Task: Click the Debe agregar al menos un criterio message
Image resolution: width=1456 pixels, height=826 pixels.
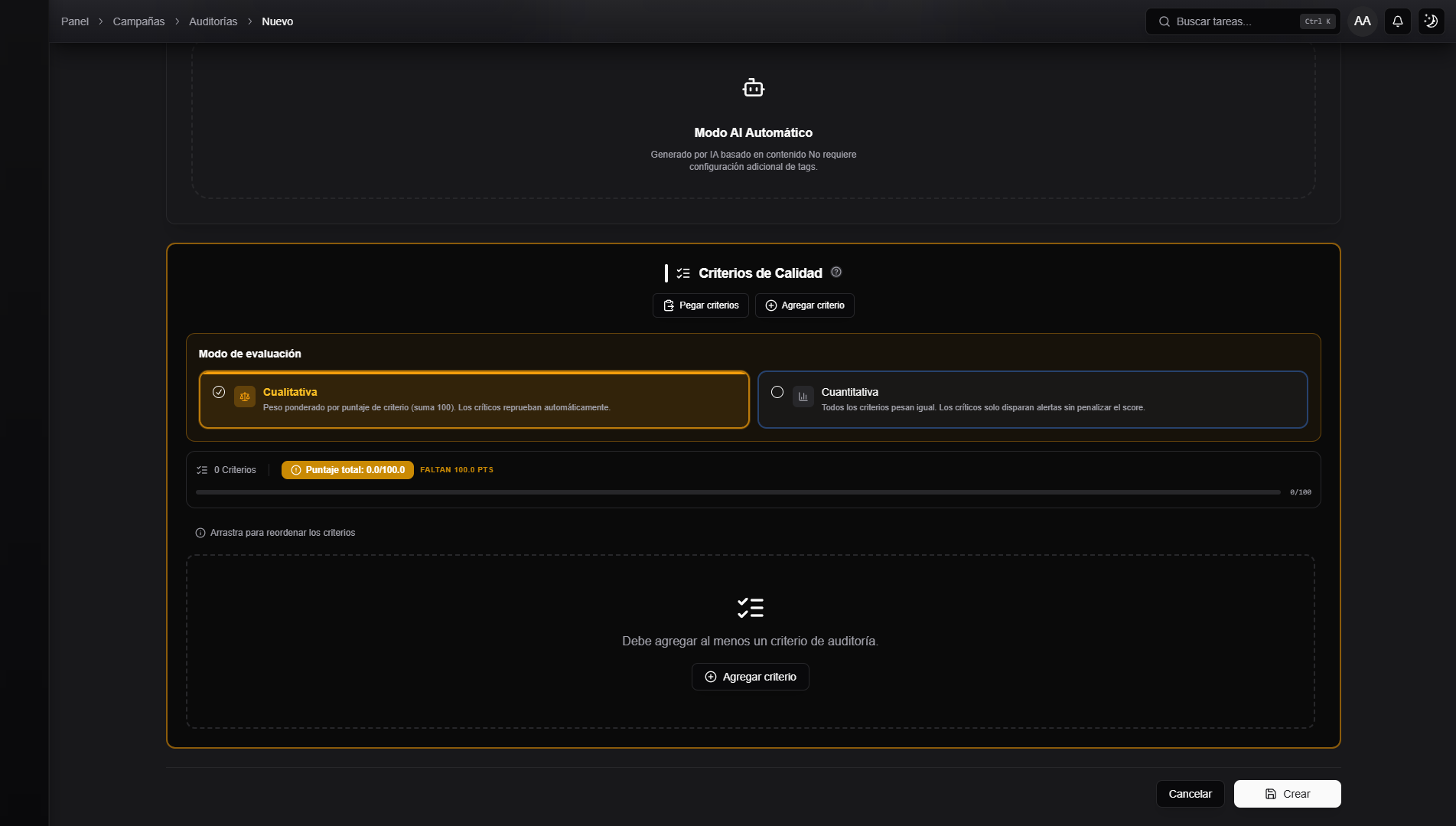Action: [x=750, y=641]
